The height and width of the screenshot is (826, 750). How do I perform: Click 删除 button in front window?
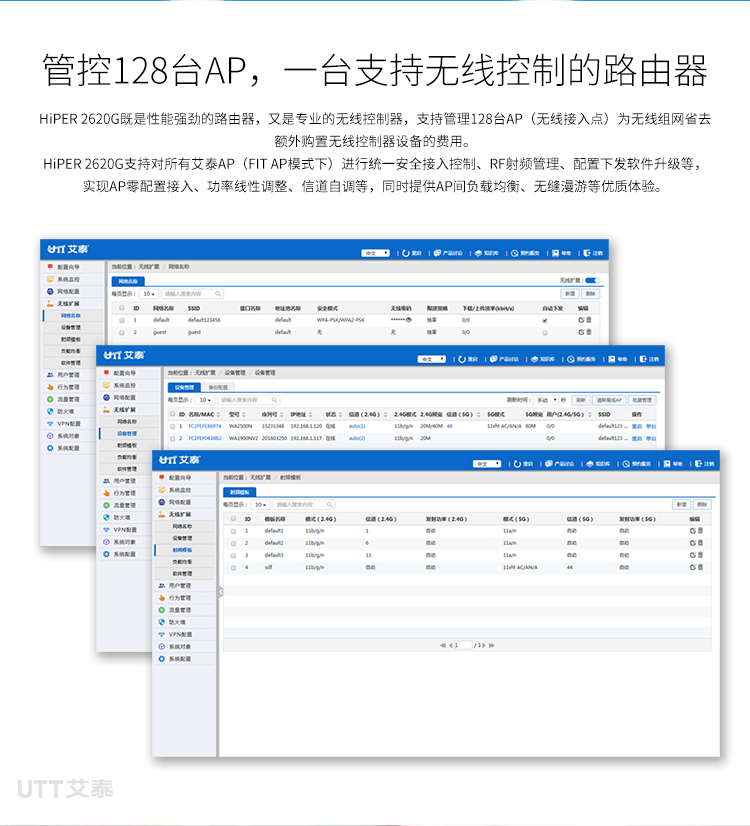coord(702,504)
